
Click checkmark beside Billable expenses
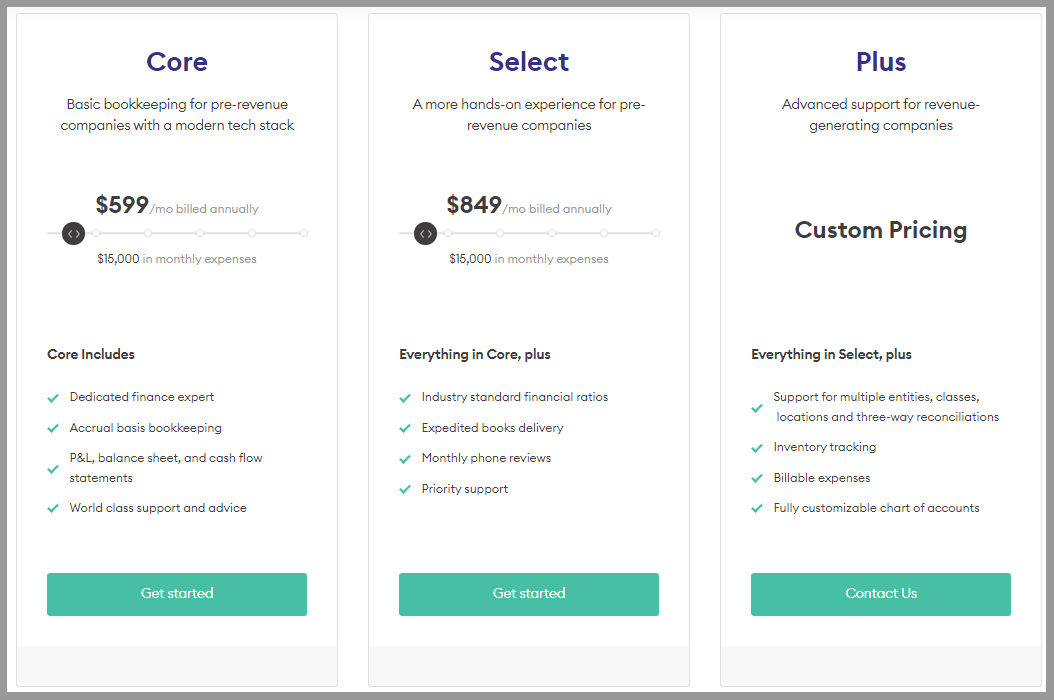(x=757, y=478)
